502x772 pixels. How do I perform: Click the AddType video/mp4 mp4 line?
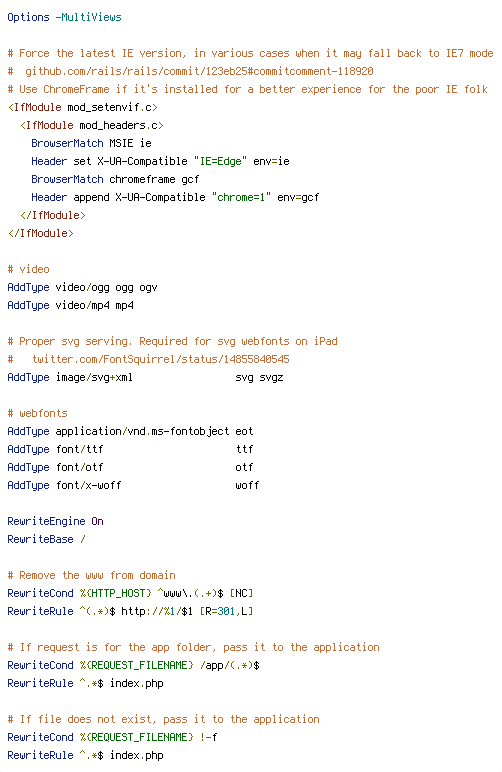click(x=70, y=305)
